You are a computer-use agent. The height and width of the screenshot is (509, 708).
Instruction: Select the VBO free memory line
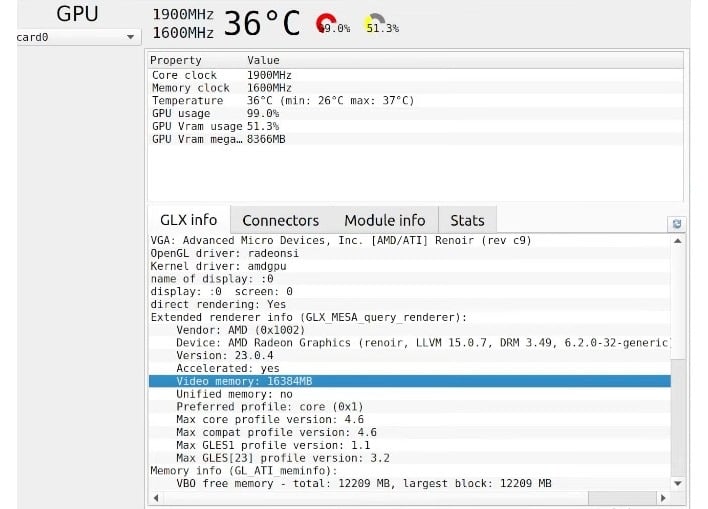410,483
